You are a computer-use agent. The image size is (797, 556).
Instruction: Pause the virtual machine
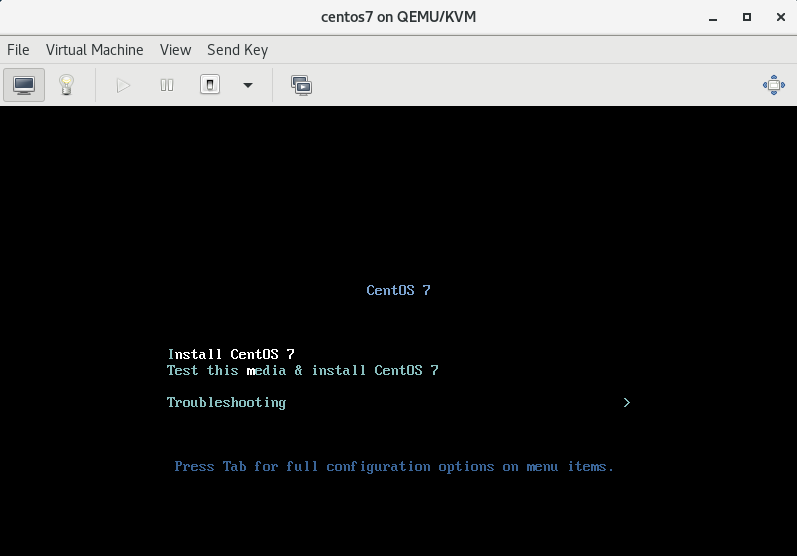(x=167, y=85)
